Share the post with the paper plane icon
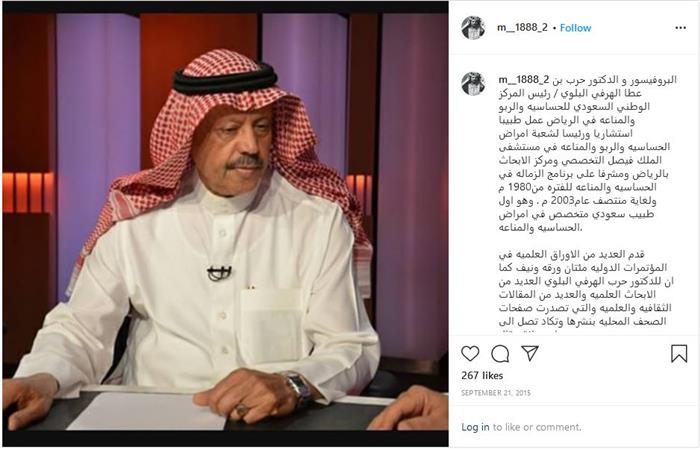The height and width of the screenshot is (449, 700). coord(530,353)
